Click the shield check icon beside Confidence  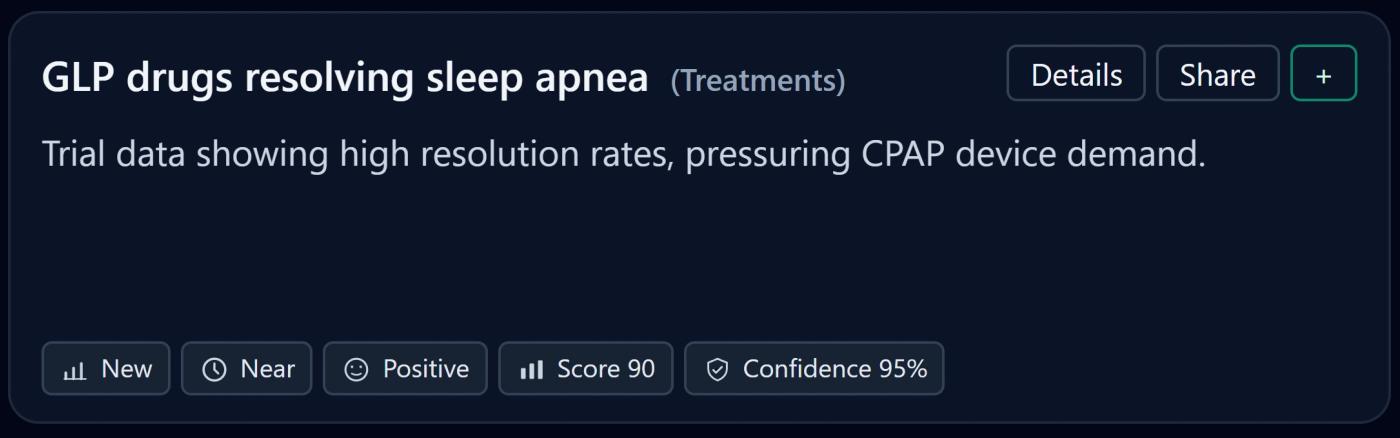point(717,370)
